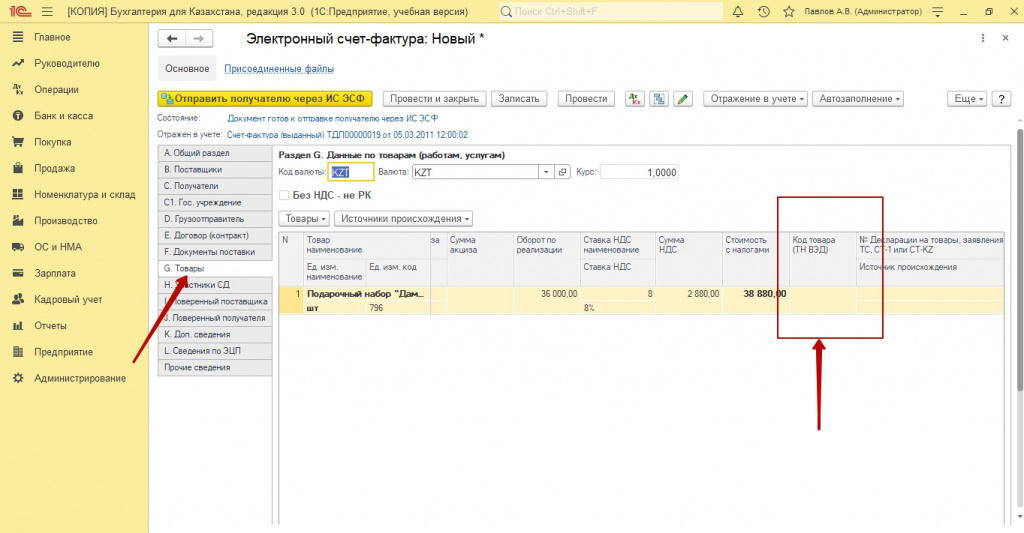This screenshot has height=533, width=1024.
Task: Open Зарплата section in sidebar
Action: point(55,273)
